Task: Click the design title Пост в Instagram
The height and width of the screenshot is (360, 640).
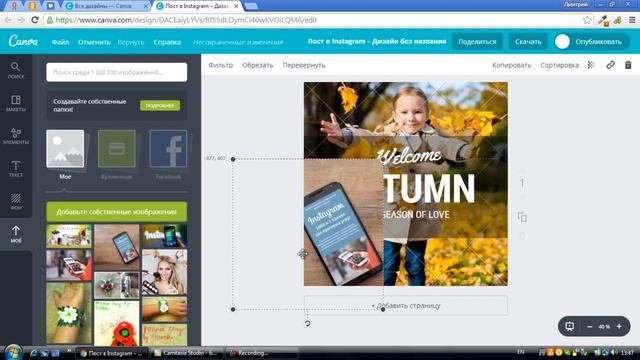Action: coord(377,41)
